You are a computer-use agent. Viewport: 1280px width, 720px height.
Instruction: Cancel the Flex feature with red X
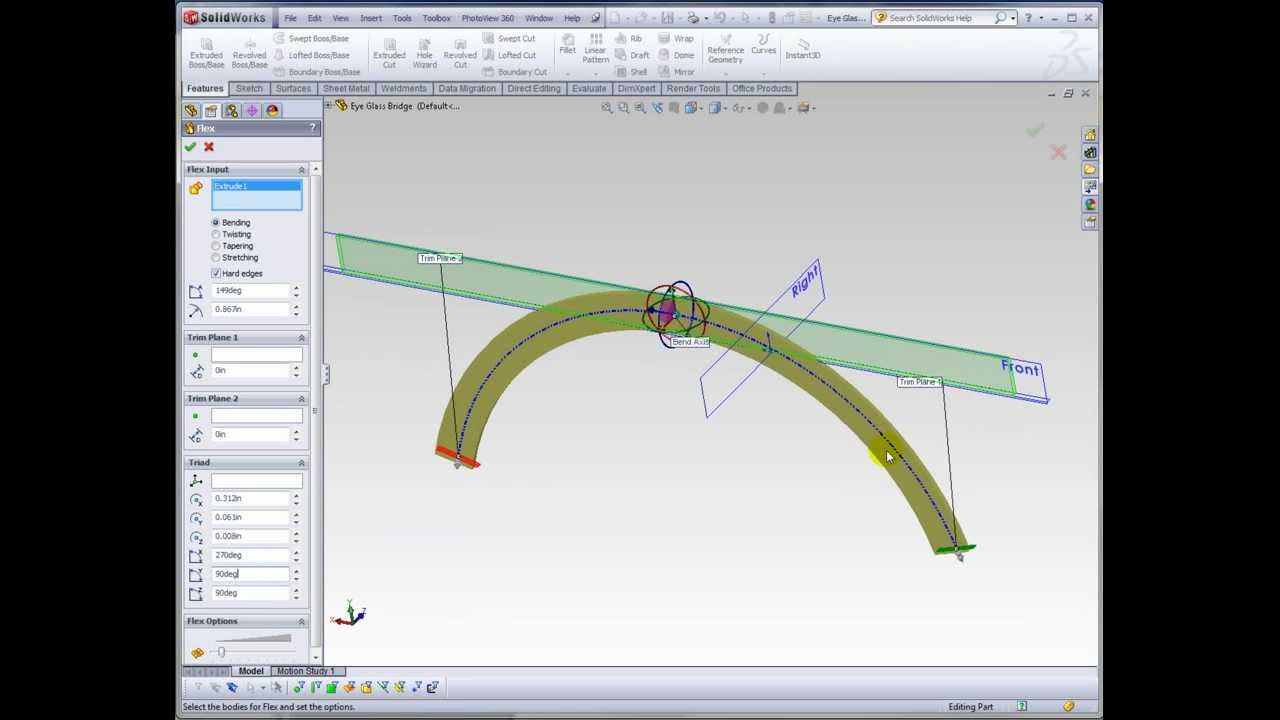[x=209, y=147]
